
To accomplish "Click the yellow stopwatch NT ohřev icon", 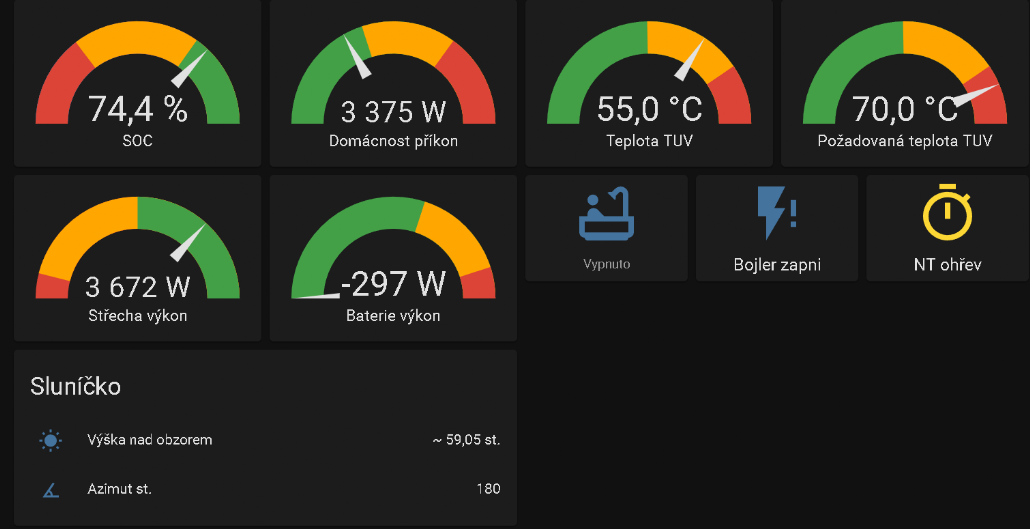I will click(947, 211).
